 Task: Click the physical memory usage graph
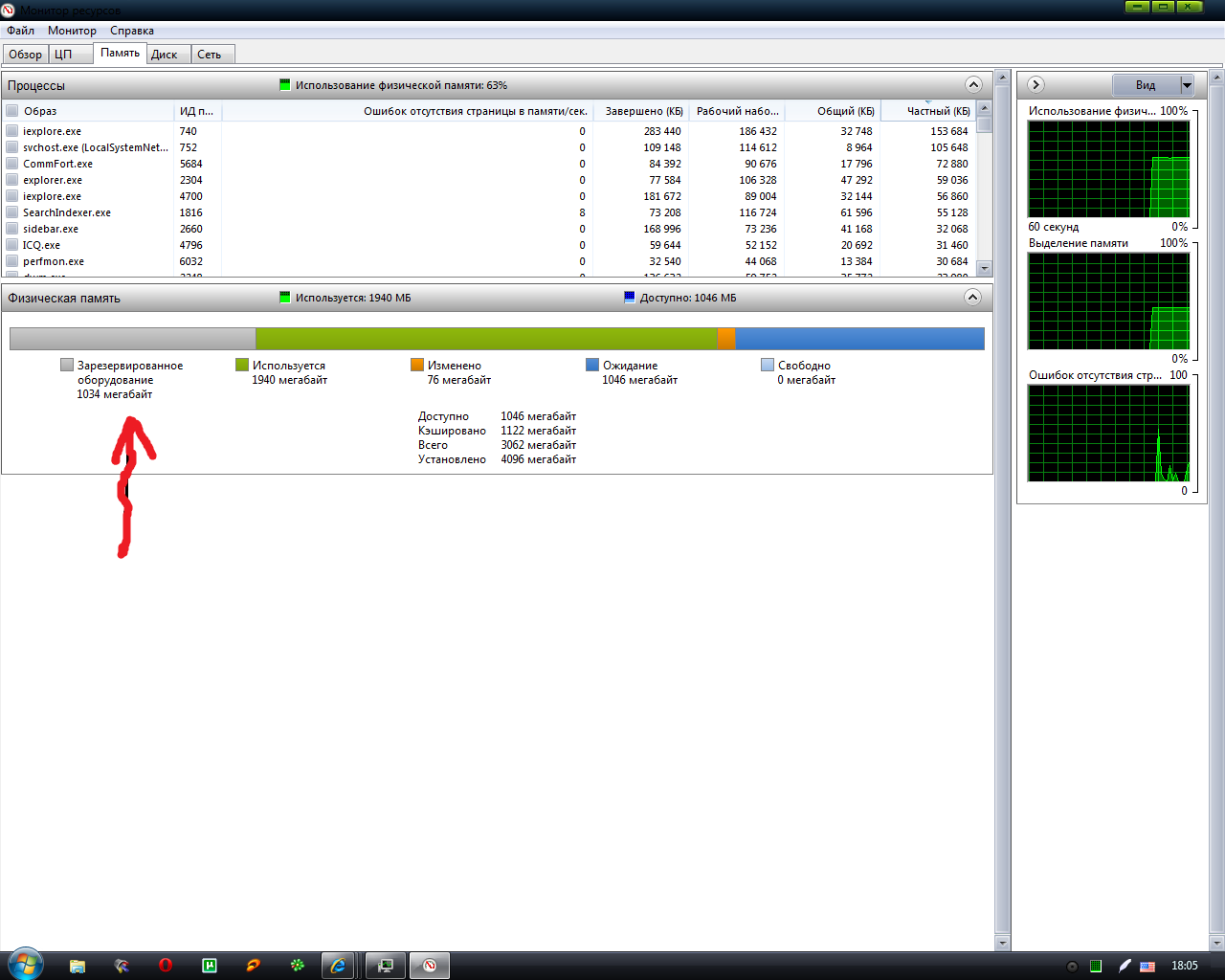click(1108, 169)
